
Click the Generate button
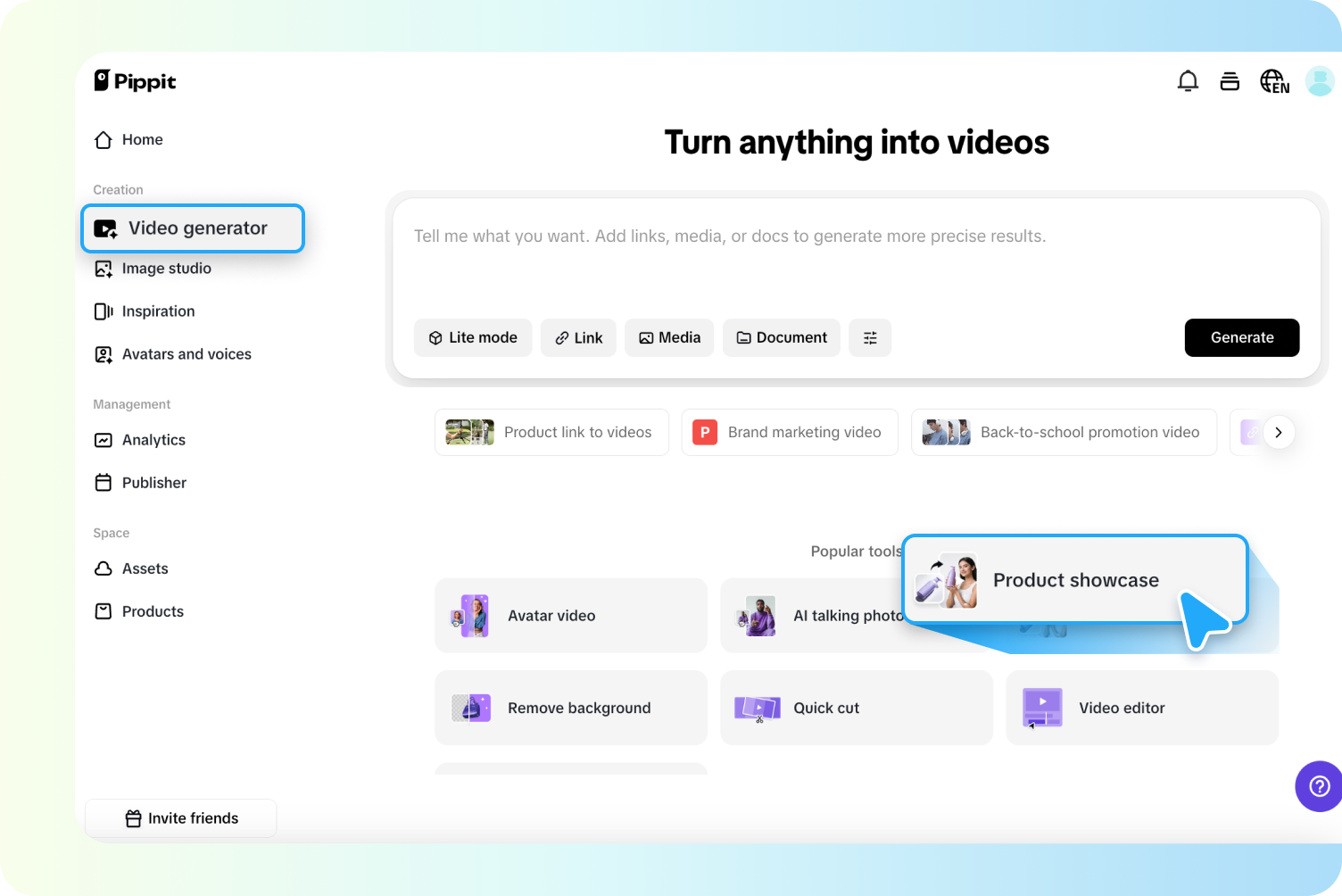tap(1241, 337)
